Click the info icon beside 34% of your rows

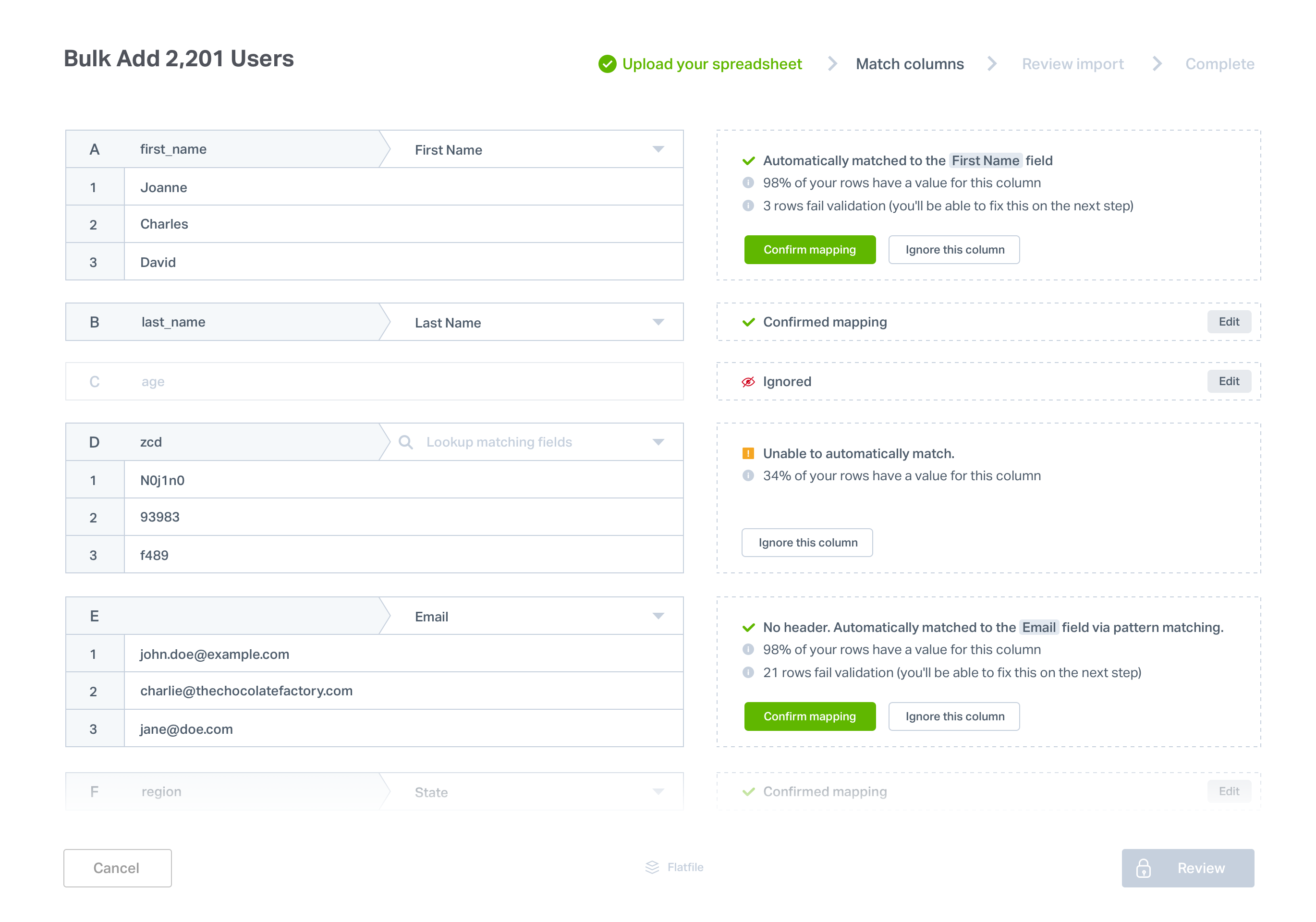click(x=748, y=475)
